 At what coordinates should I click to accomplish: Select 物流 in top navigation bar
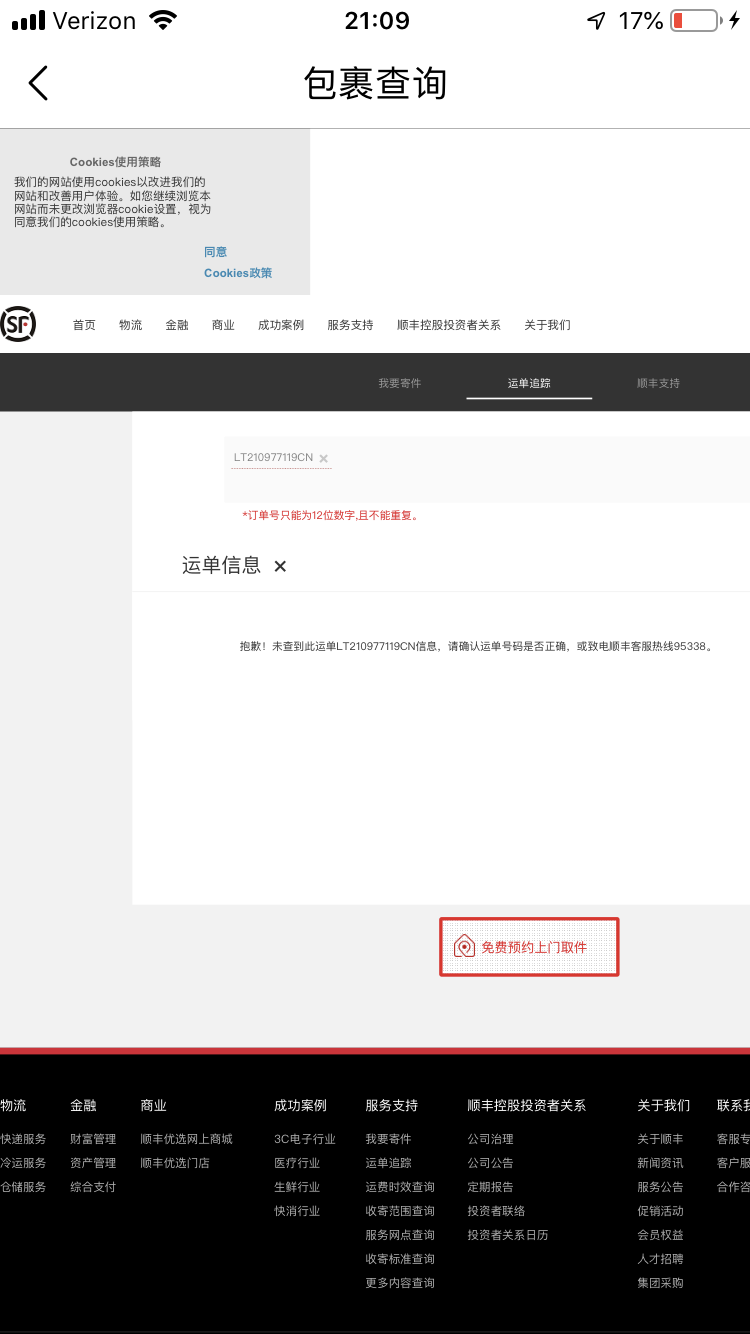click(130, 325)
